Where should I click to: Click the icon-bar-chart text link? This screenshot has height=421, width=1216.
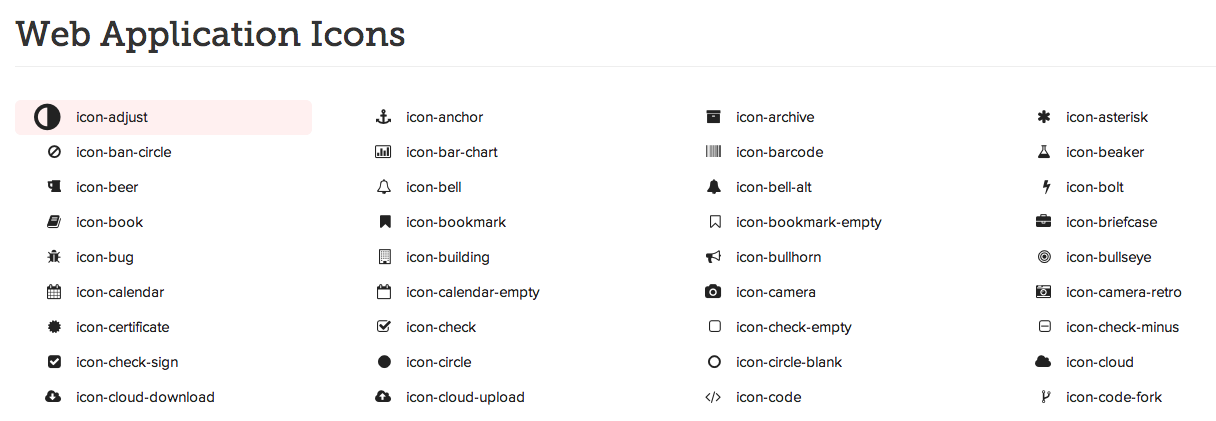(451, 152)
